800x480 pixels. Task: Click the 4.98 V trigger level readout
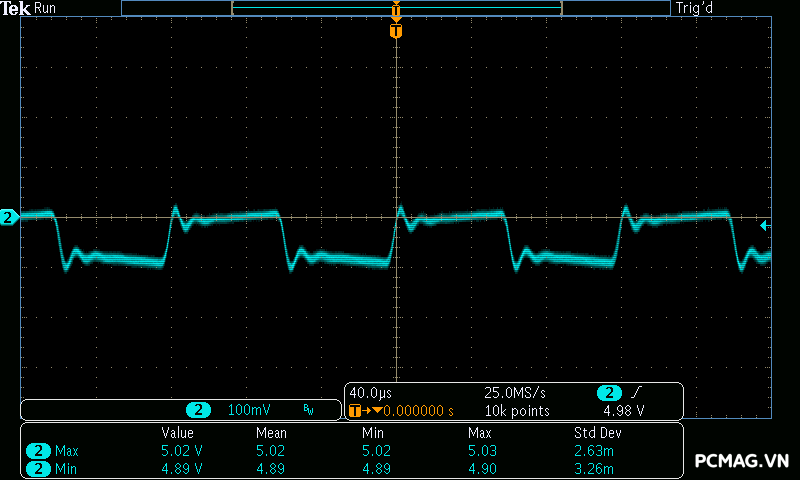(623, 411)
